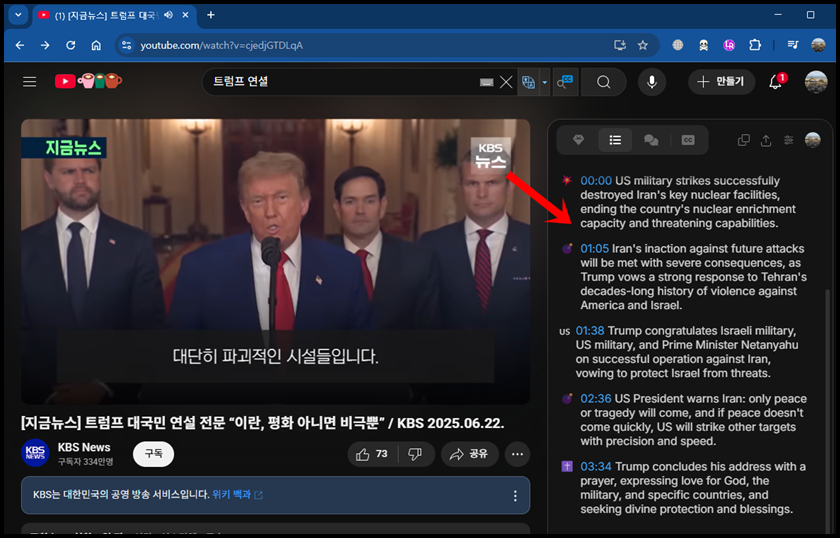Click the 구독 subscribe button
The width and height of the screenshot is (840, 538).
153,454
